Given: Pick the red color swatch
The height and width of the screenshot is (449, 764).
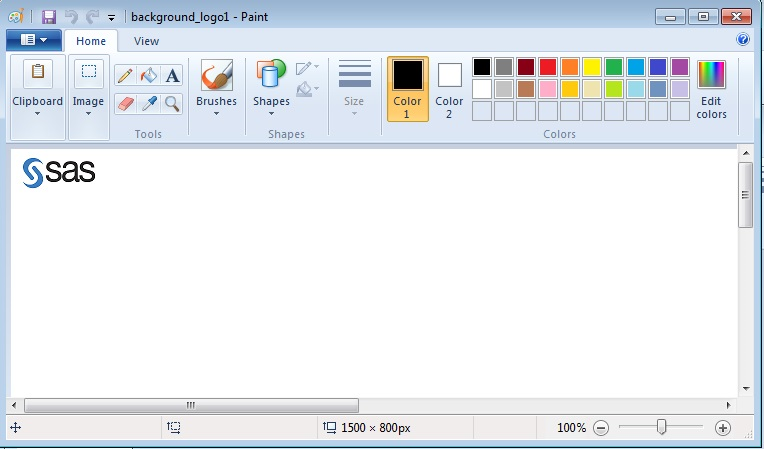Looking at the screenshot, I should (x=548, y=67).
